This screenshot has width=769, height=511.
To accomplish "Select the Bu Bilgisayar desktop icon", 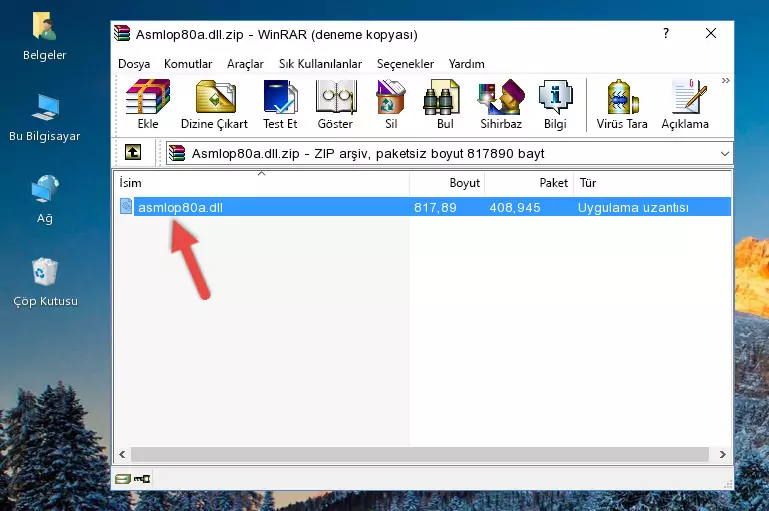I will point(44,118).
